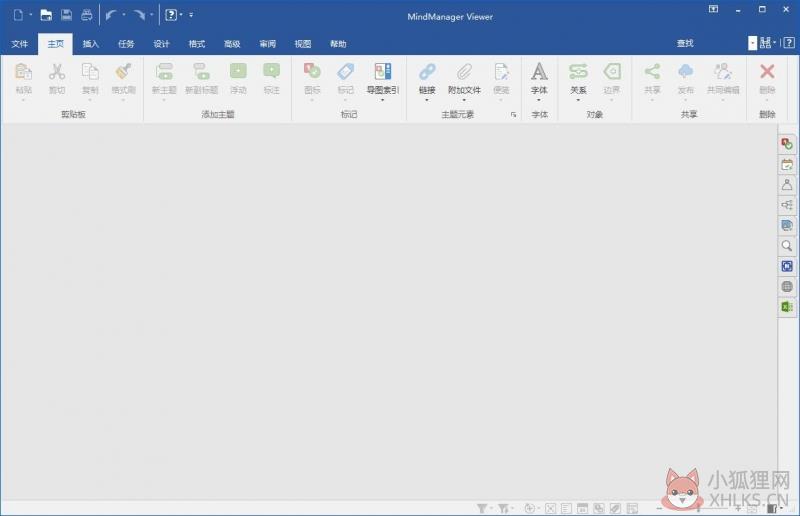800x516 pixels.
Task: Click the 共同编辑 co-editing icon
Action: (723, 71)
